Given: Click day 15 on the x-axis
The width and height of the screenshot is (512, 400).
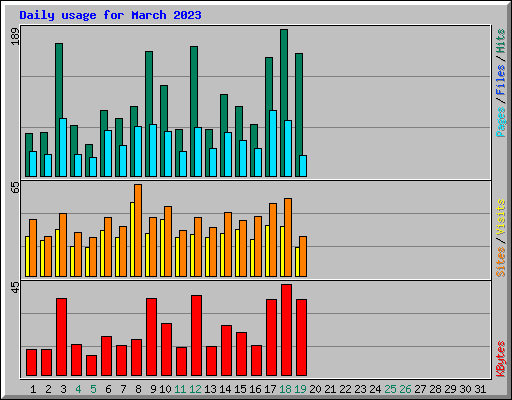Looking at the screenshot, I should [x=240, y=389].
